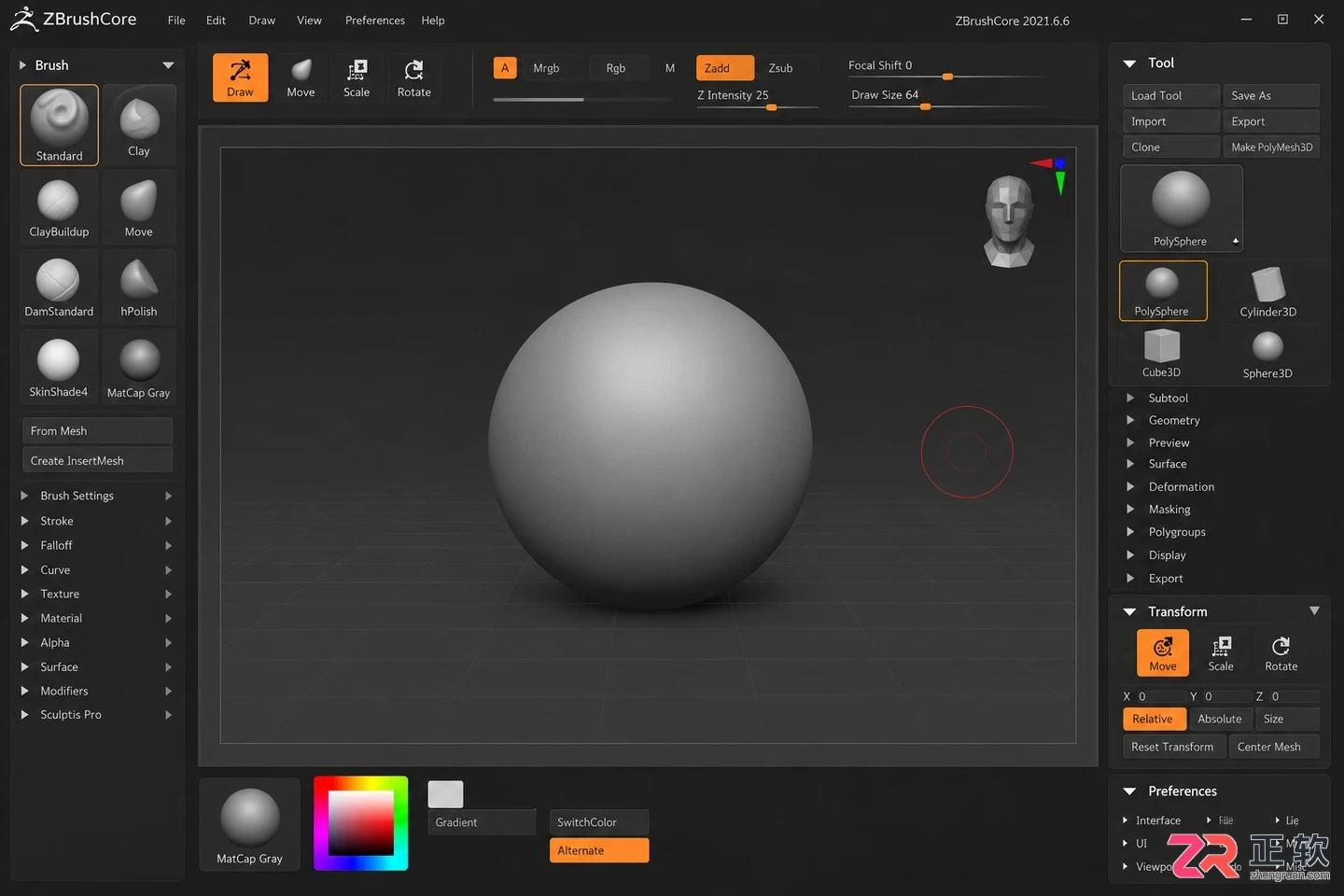Click the Reset Transform button
The width and height of the screenshot is (1344, 896).
1173,747
